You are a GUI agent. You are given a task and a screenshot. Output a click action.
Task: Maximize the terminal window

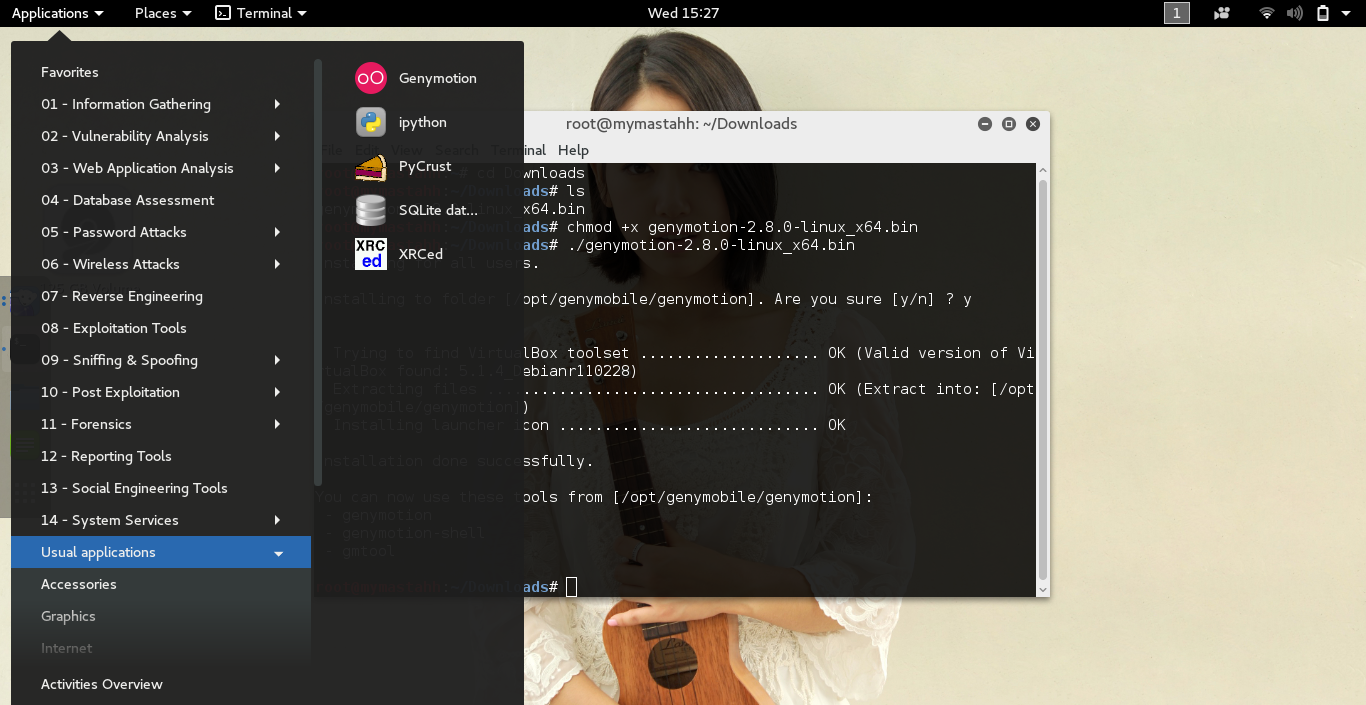(x=1009, y=124)
